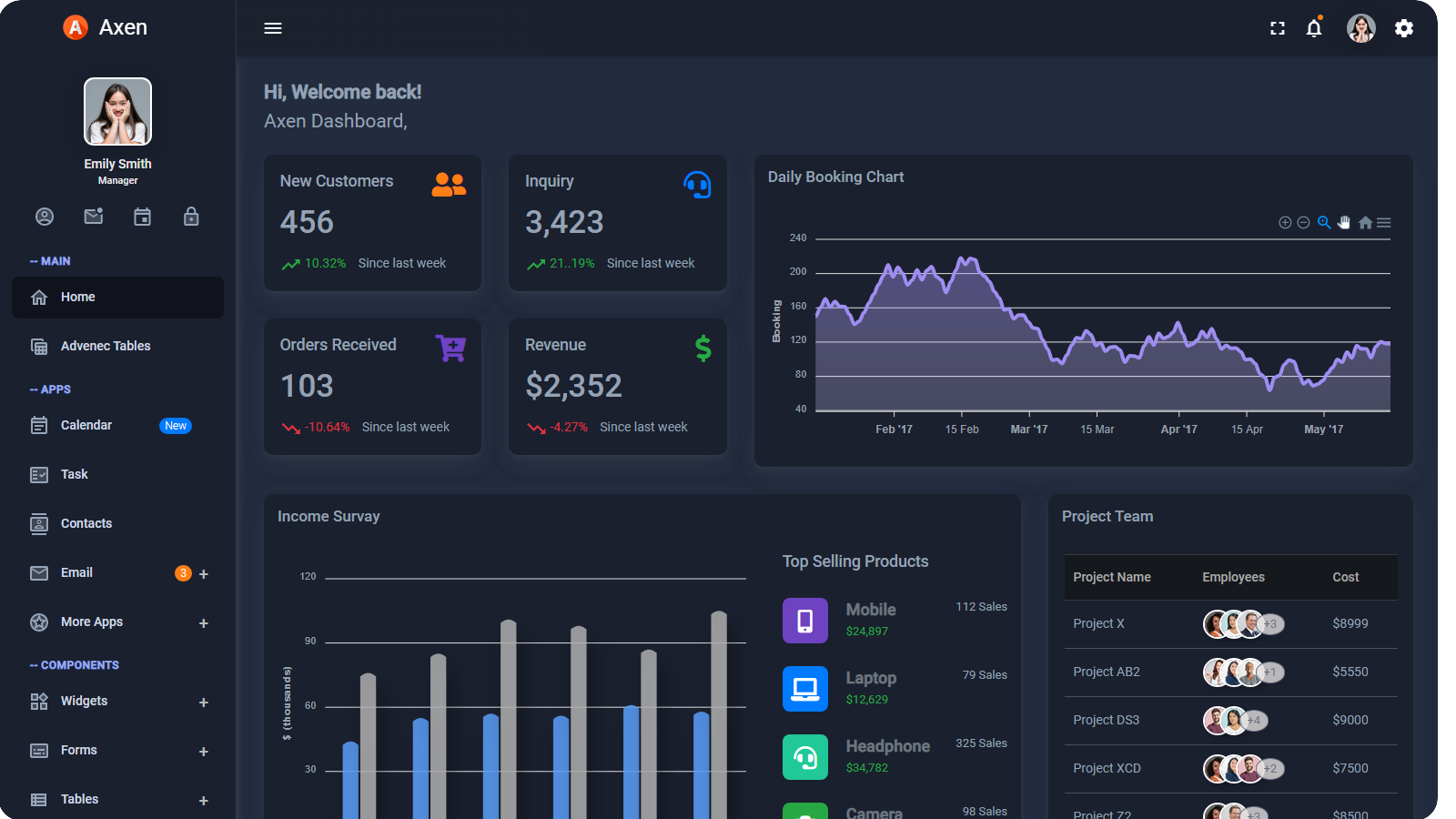Open the settings gear in the top-right corner
This screenshot has width=1456, height=819.
1404,28
